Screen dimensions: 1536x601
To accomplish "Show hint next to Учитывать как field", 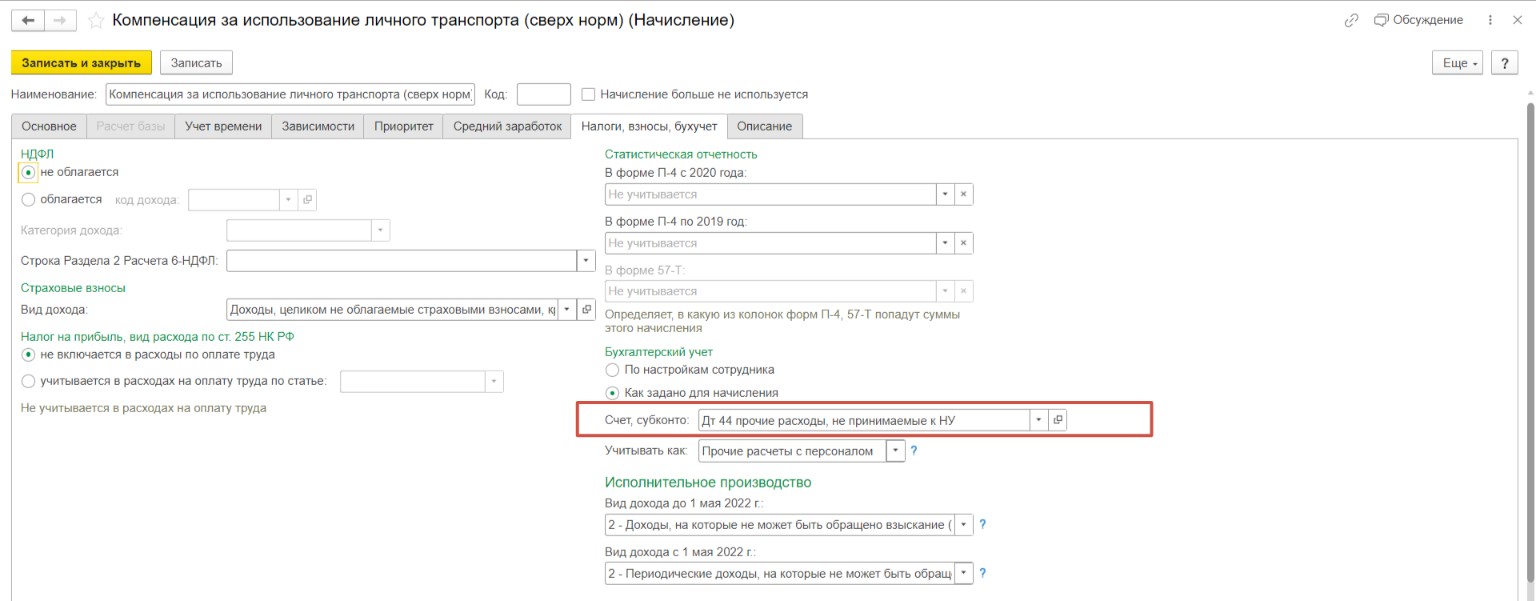I will pyautogui.click(x=913, y=451).
